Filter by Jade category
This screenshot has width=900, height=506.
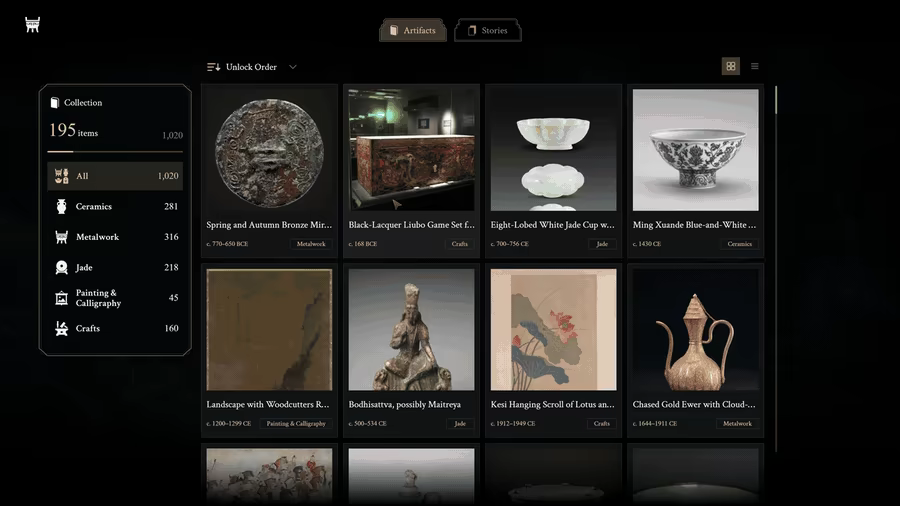(x=115, y=267)
